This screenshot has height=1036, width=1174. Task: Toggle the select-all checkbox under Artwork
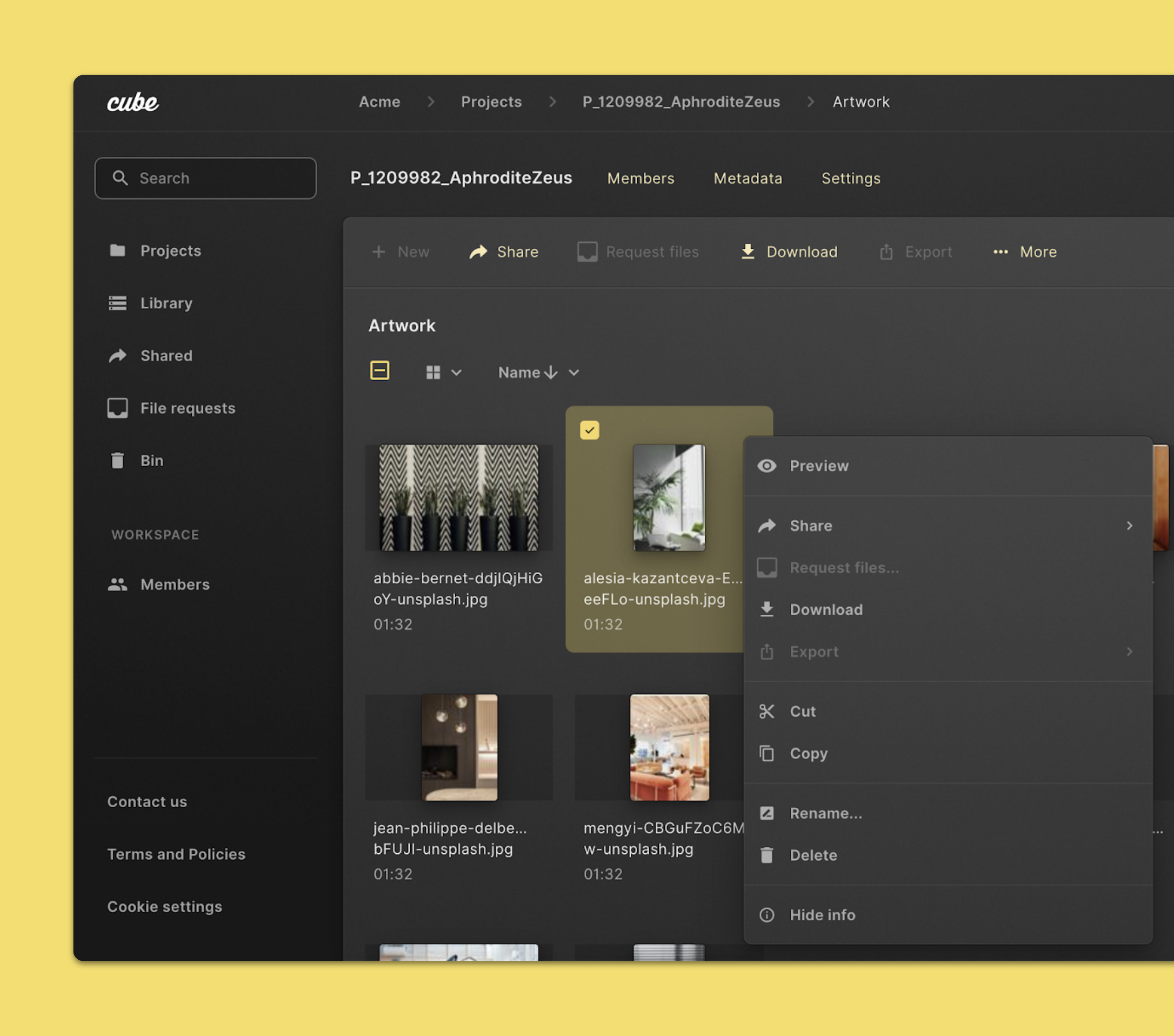[x=379, y=370]
